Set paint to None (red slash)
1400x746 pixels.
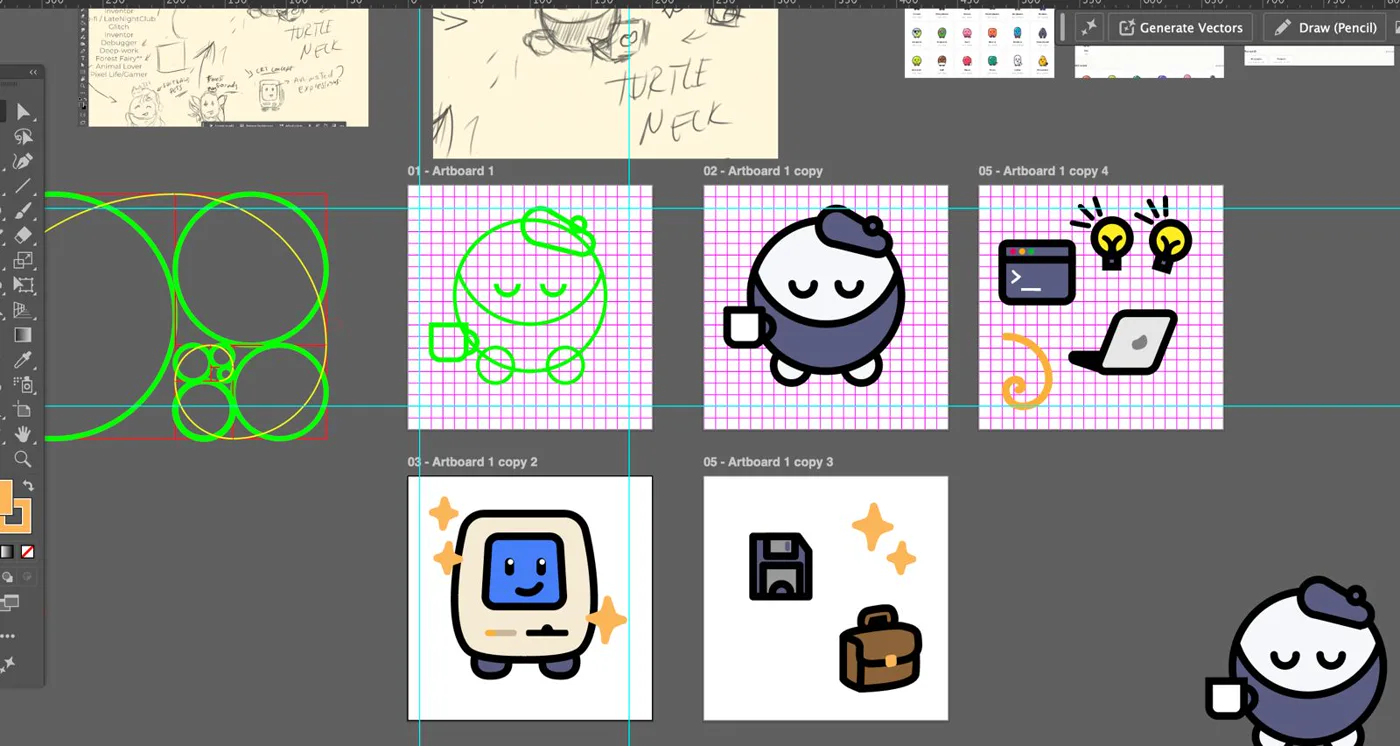pos(27,552)
